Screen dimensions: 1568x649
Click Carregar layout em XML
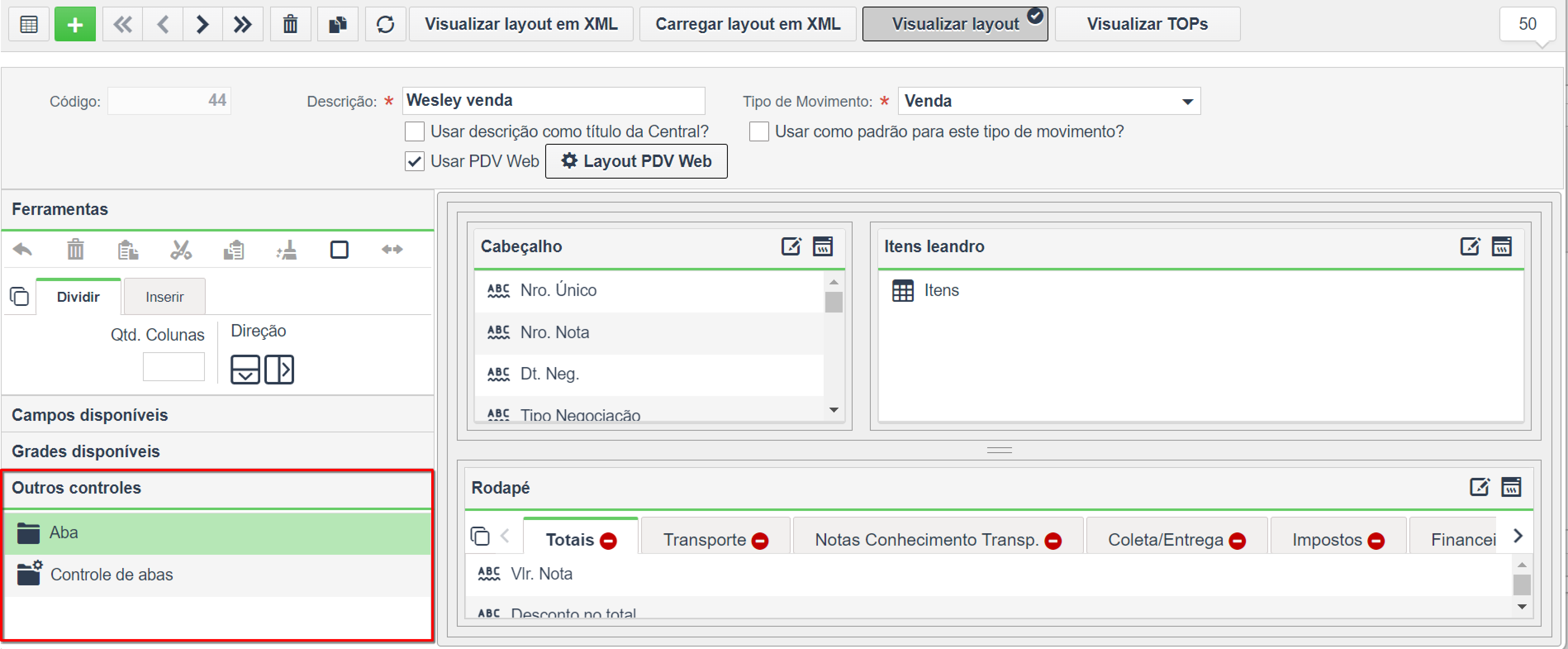[x=748, y=24]
